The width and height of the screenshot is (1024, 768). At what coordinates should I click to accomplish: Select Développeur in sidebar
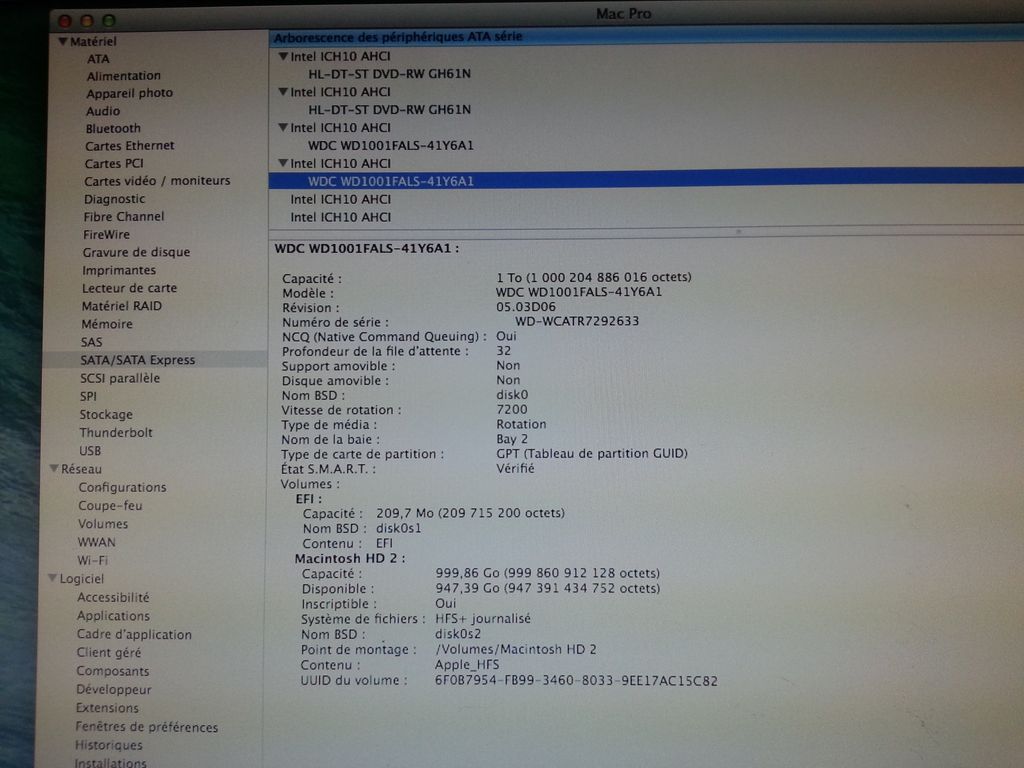point(113,689)
